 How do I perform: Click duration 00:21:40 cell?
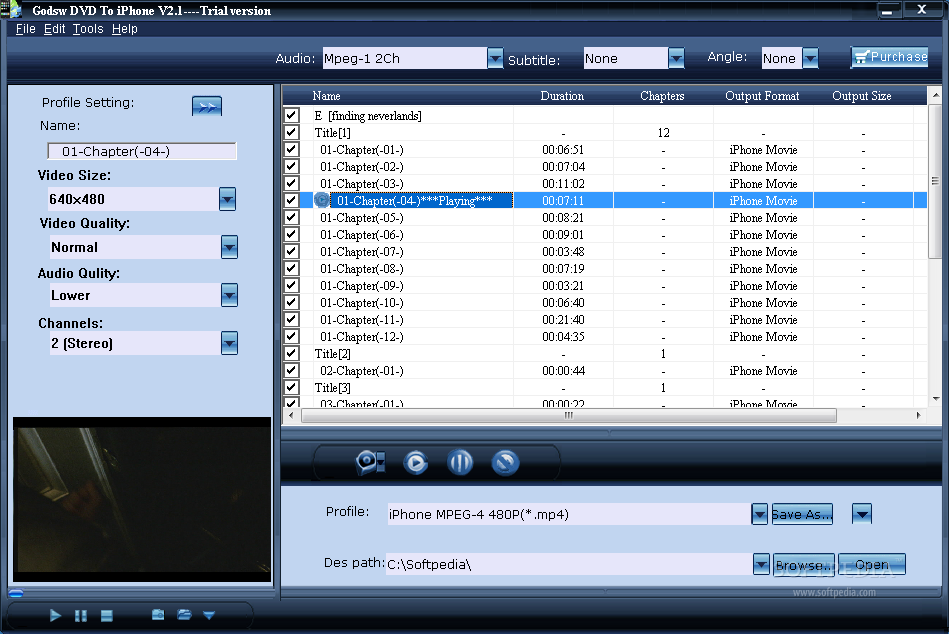pos(563,319)
